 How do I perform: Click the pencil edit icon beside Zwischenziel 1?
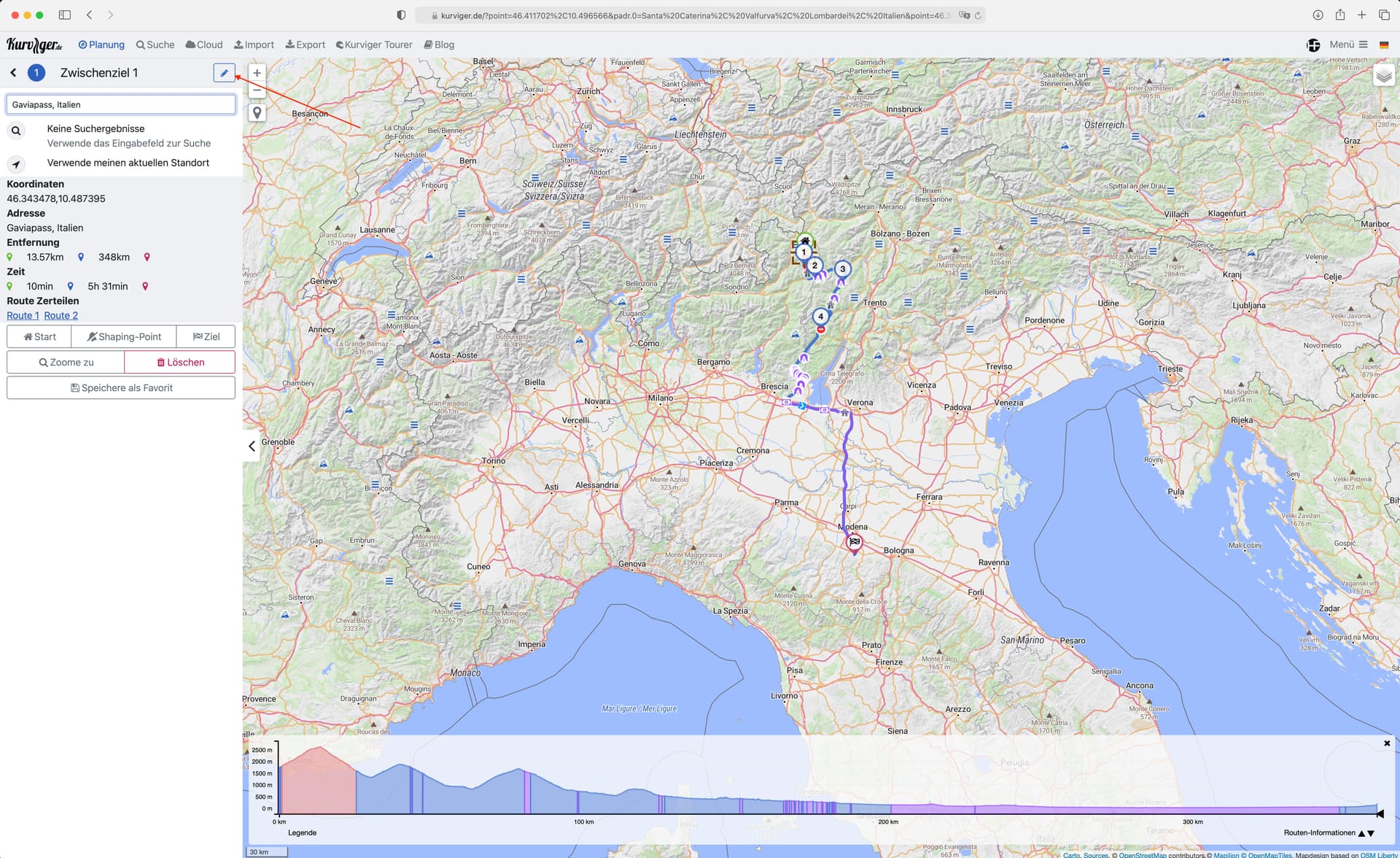point(224,73)
